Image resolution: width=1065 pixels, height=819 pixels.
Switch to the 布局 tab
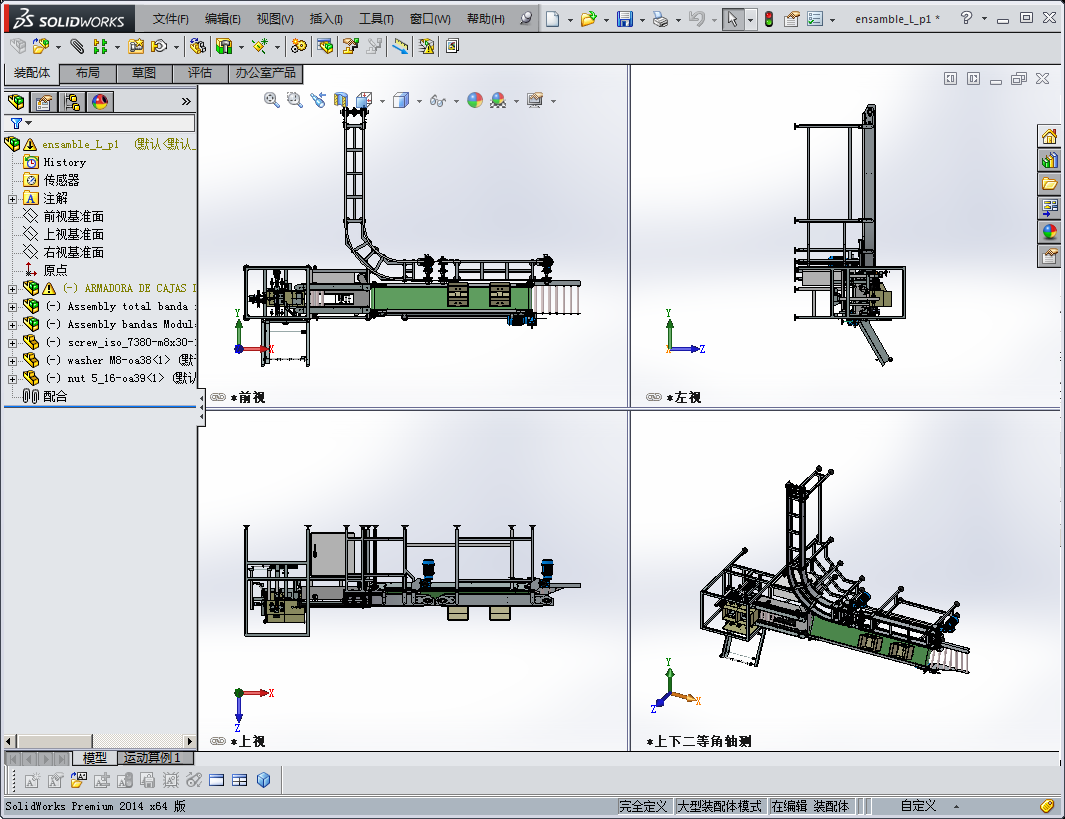(88, 73)
